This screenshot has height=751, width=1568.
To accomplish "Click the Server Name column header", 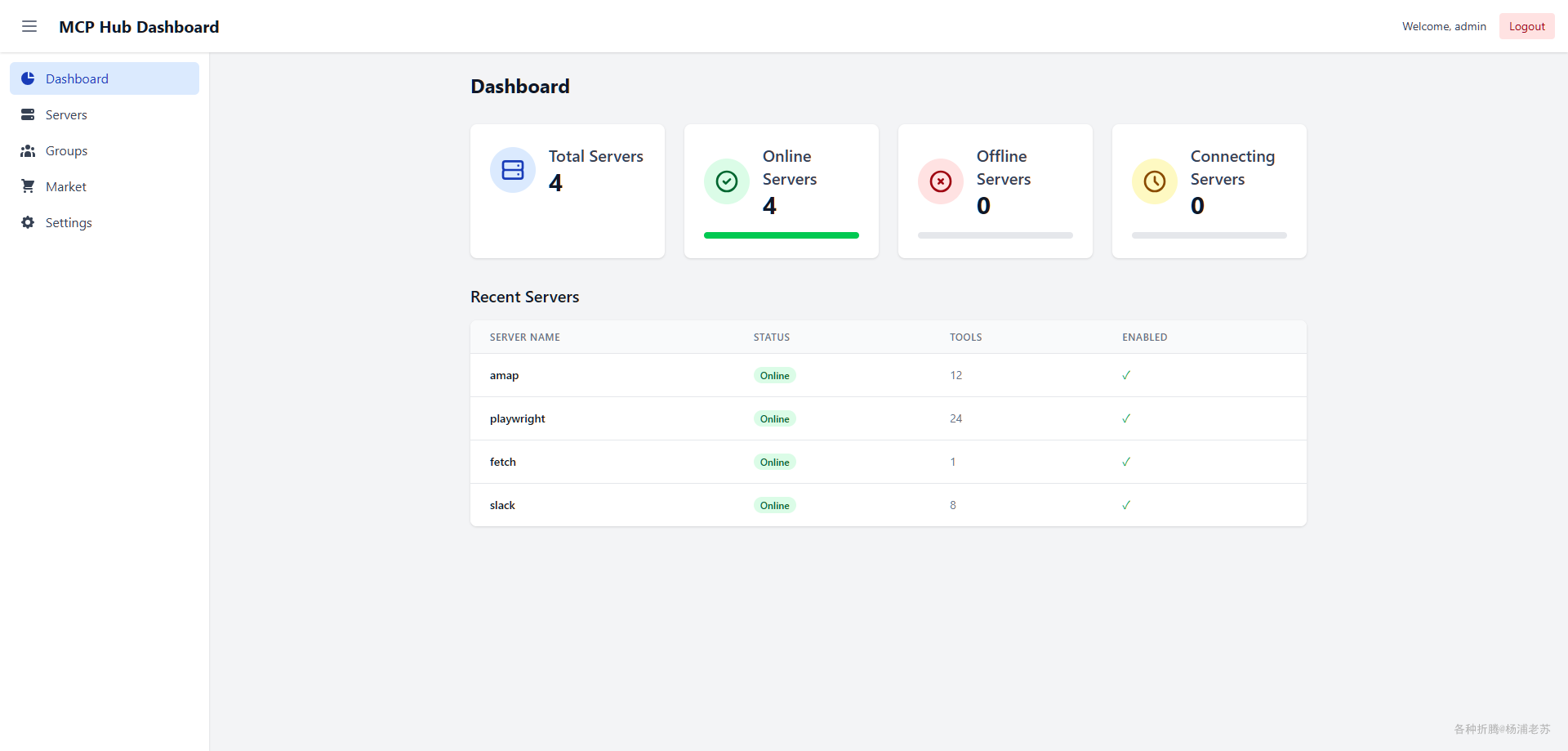I will tap(525, 337).
